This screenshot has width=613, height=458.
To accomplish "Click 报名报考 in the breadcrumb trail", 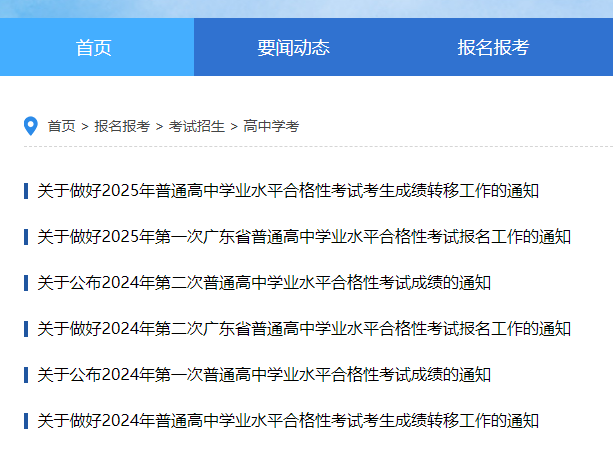I will (x=122, y=126).
